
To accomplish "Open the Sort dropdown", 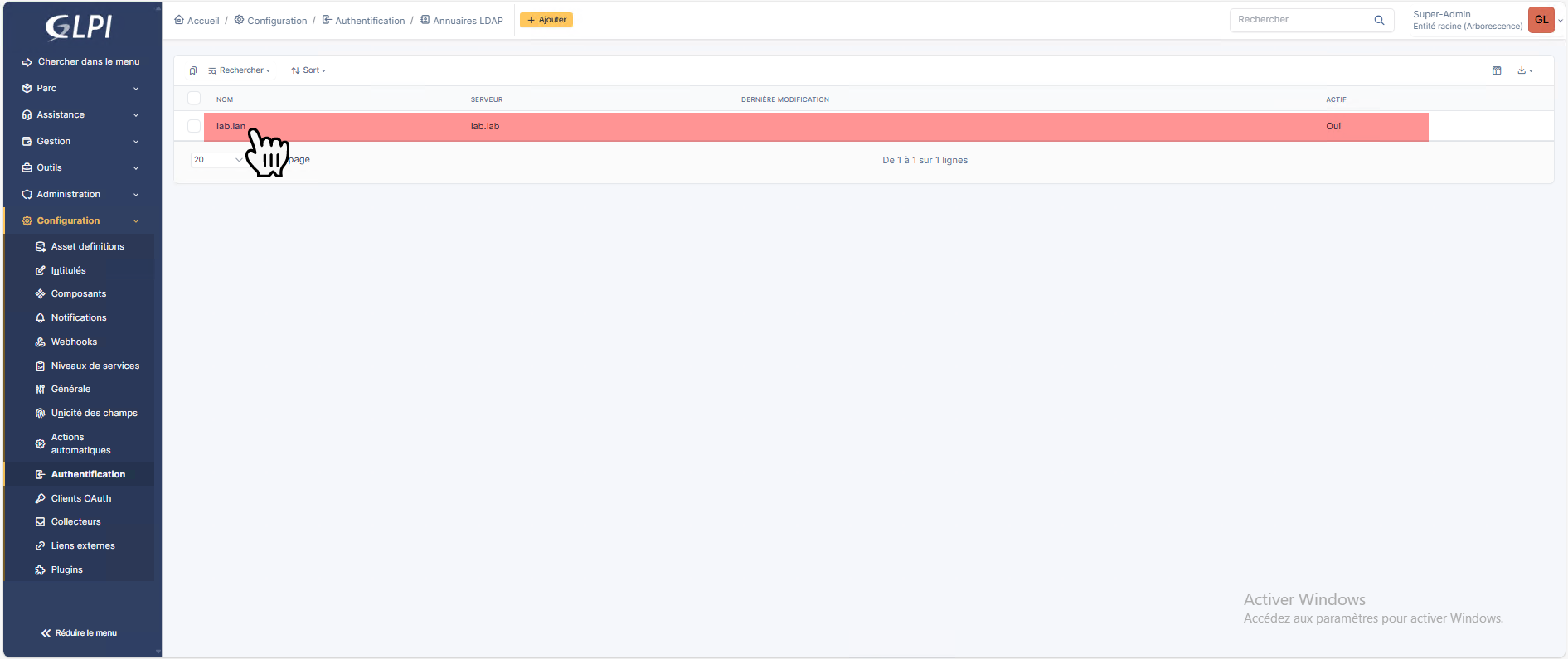I will pyautogui.click(x=308, y=70).
